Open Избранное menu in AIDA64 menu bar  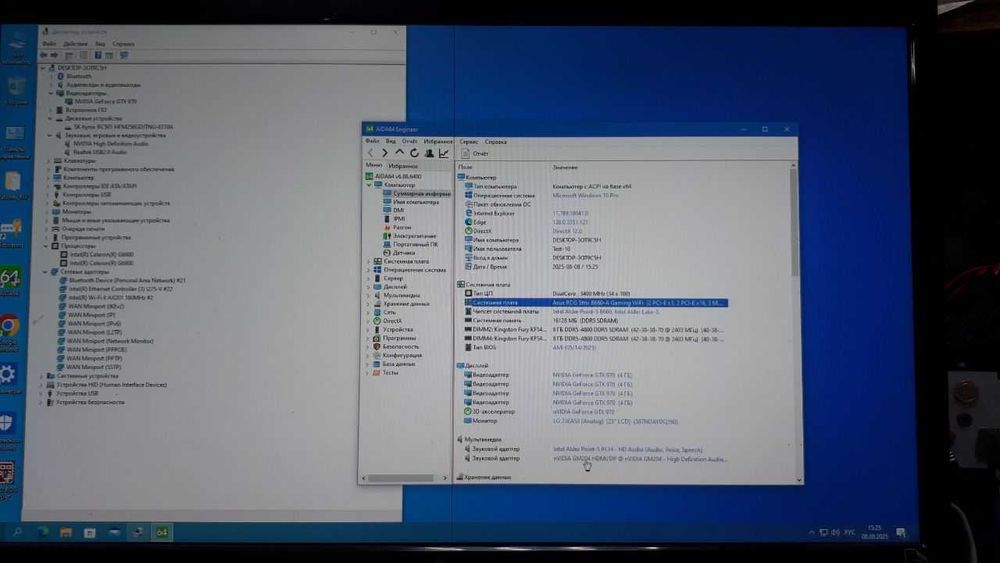pos(438,141)
